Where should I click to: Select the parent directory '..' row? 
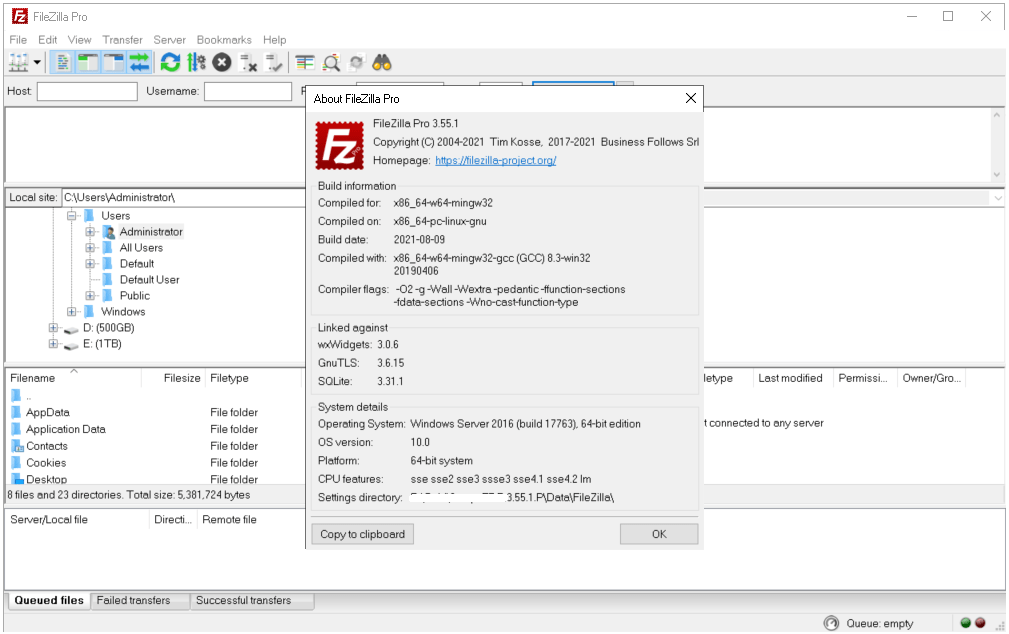(x=154, y=396)
